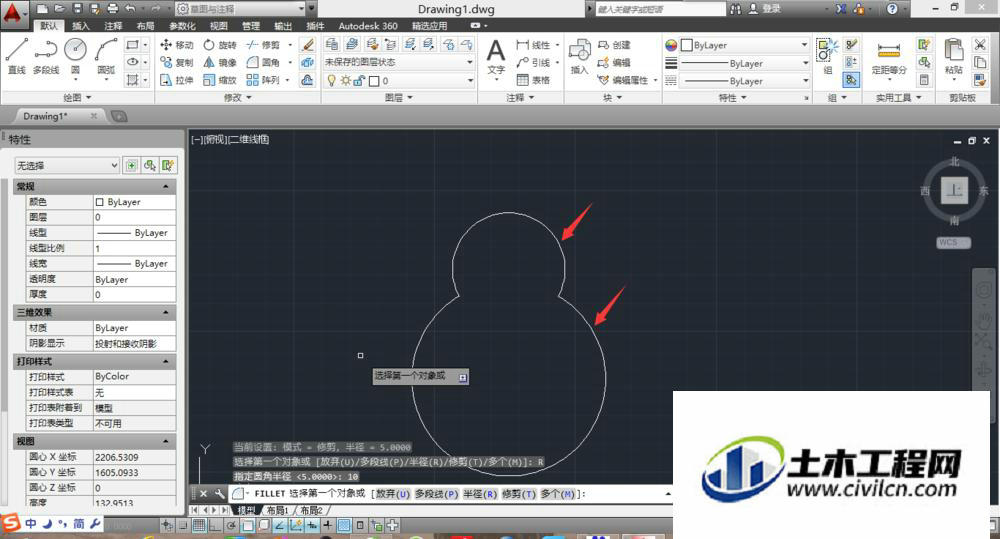Image resolution: width=1000 pixels, height=539 pixels.
Task: Open the 未保存的图层状态 layer state dropdown
Action: pos(399,63)
